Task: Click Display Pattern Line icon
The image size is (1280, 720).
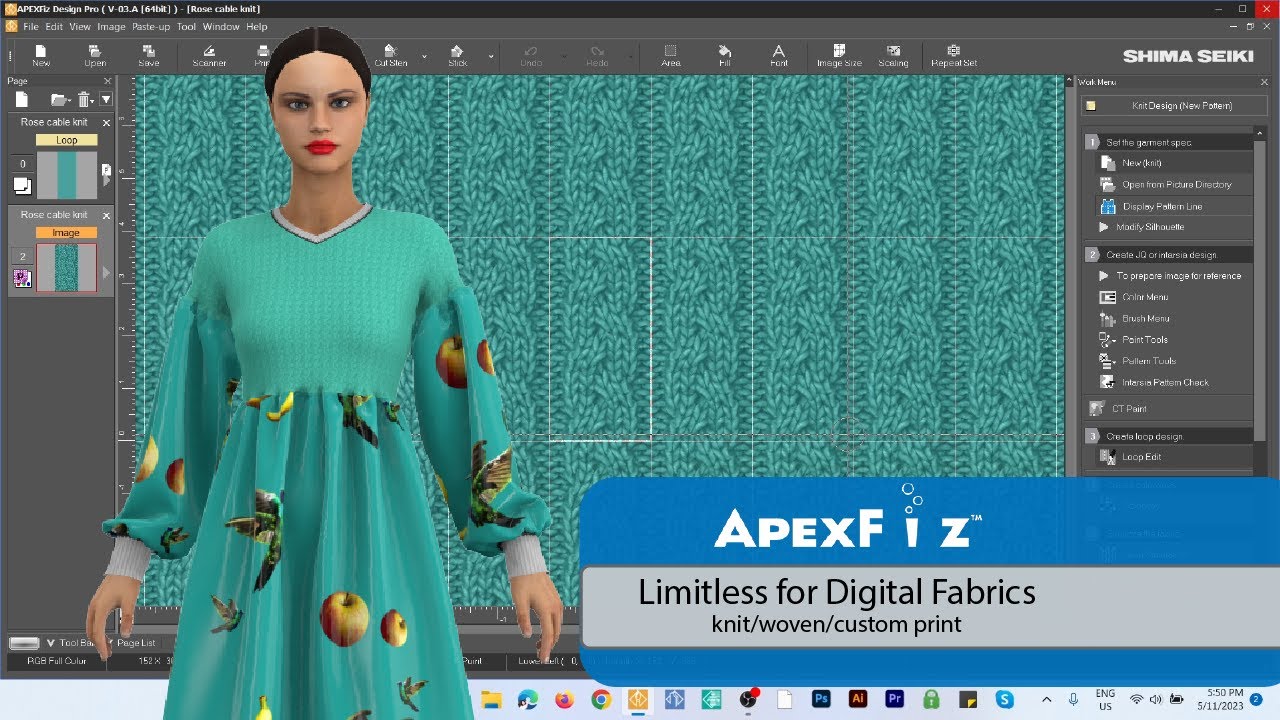Action: click(1107, 206)
